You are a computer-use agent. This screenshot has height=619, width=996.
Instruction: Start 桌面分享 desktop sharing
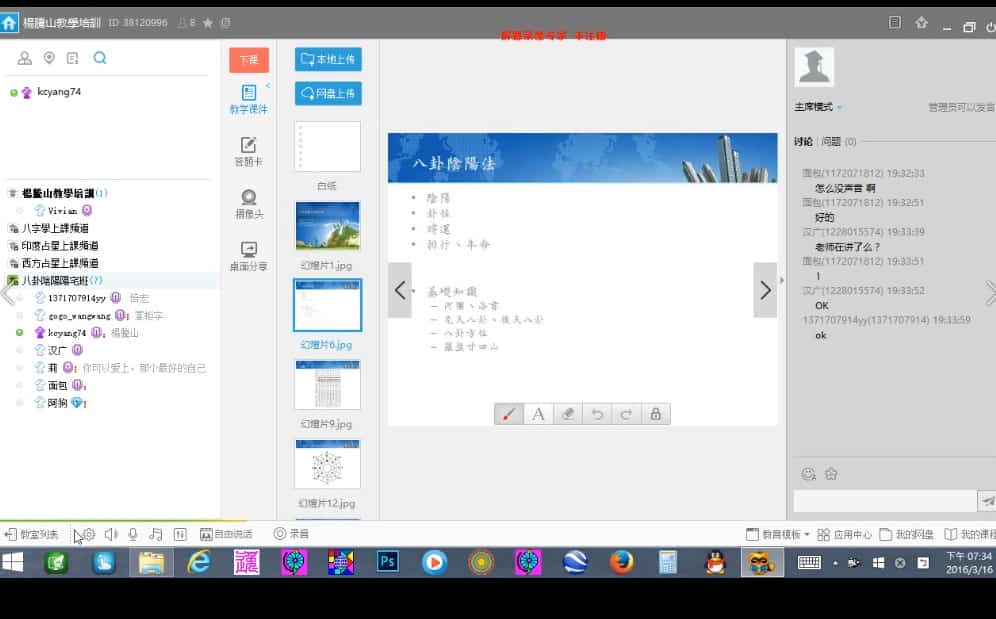tap(246, 251)
